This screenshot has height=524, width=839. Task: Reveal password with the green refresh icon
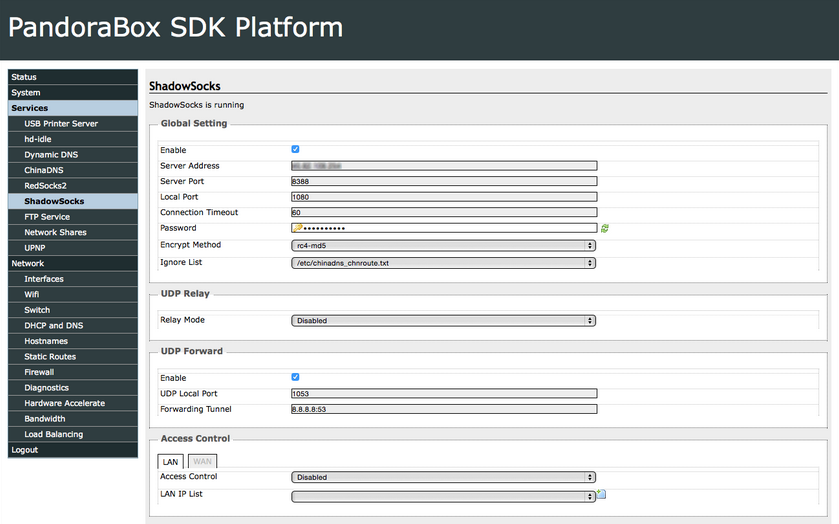tap(605, 229)
